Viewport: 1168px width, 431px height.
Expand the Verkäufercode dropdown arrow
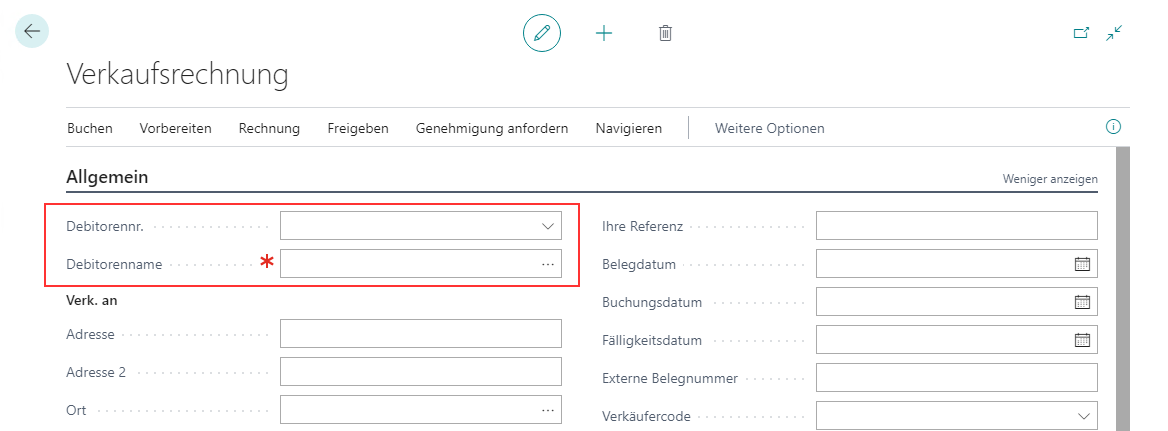click(x=1084, y=415)
